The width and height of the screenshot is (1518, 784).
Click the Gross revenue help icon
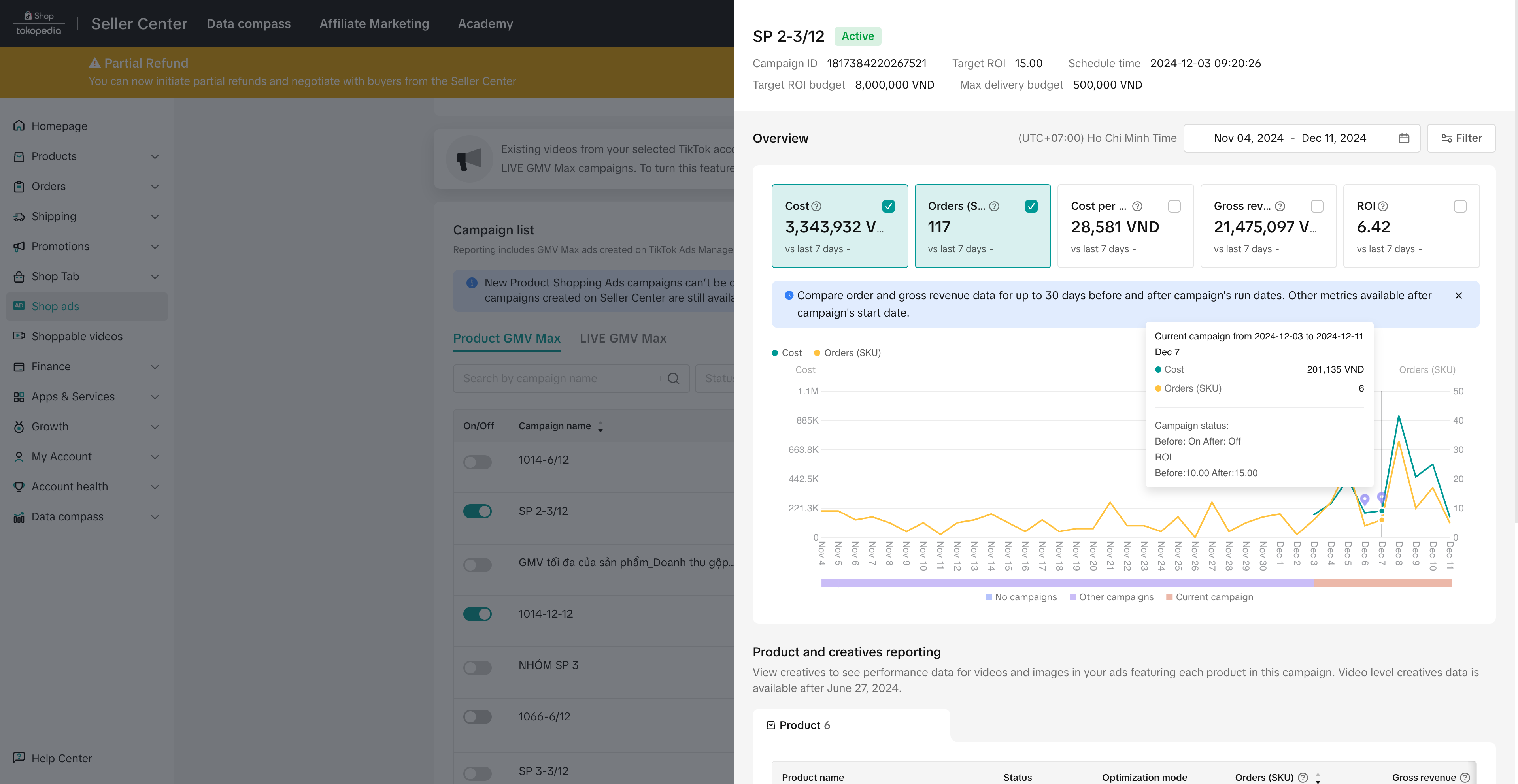point(1280,206)
